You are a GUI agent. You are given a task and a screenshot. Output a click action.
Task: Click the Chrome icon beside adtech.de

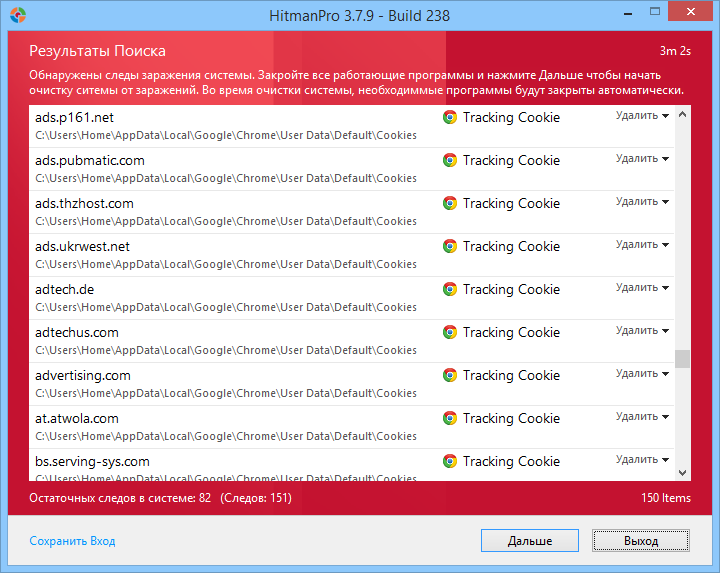(x=450, y=289)
